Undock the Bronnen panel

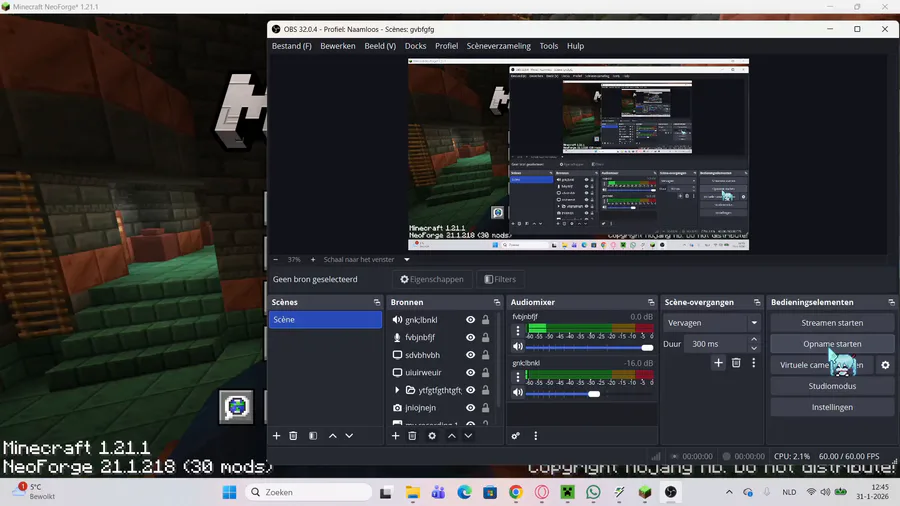pos(497,302)
